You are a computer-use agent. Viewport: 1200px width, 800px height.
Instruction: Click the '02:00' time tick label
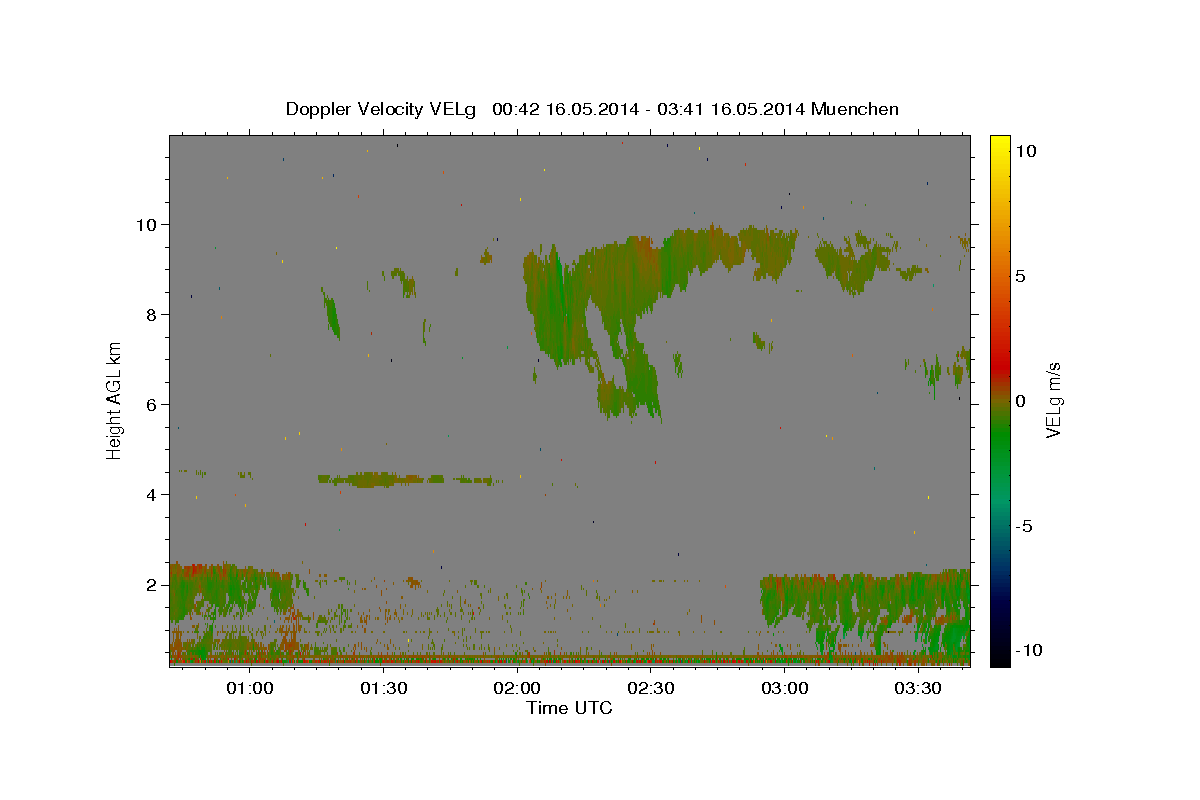[x=517, y=688]
